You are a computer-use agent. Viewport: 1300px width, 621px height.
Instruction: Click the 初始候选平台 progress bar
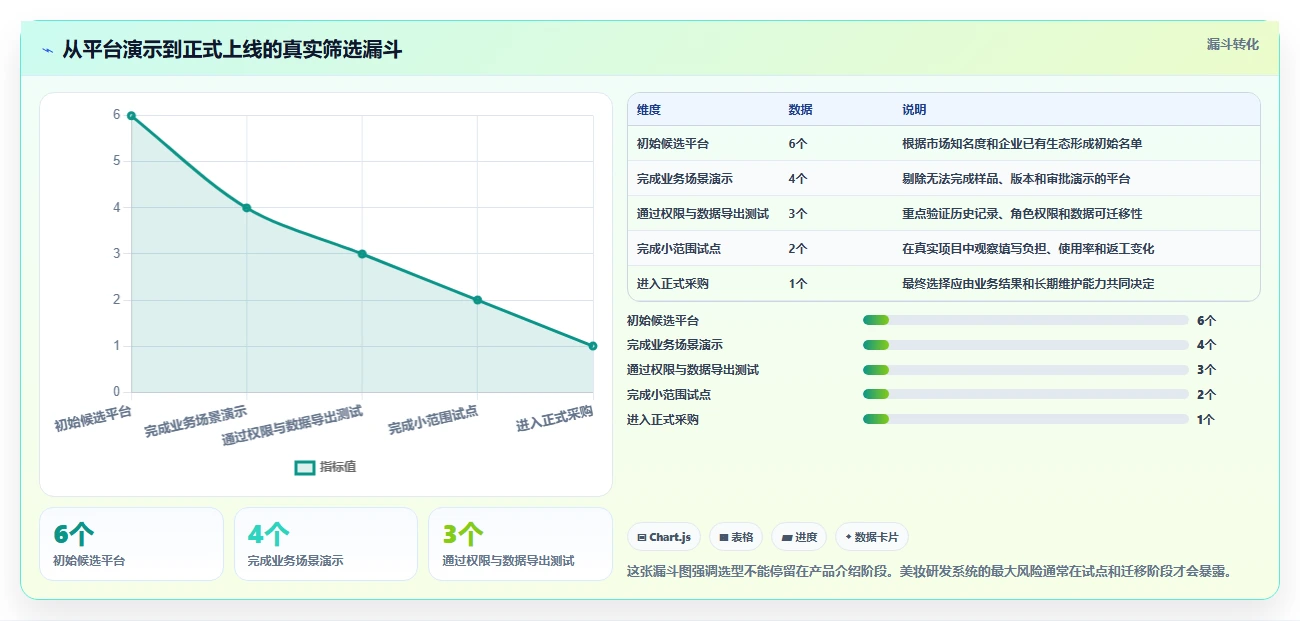pos(1025,320)
